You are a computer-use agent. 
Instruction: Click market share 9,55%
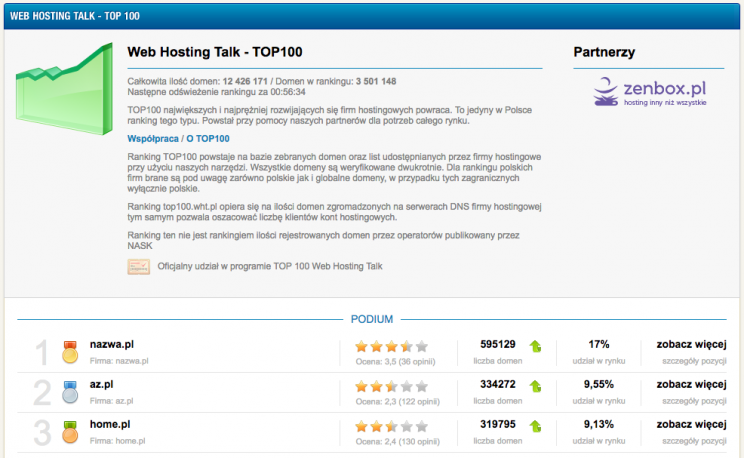tap(599, 384)
